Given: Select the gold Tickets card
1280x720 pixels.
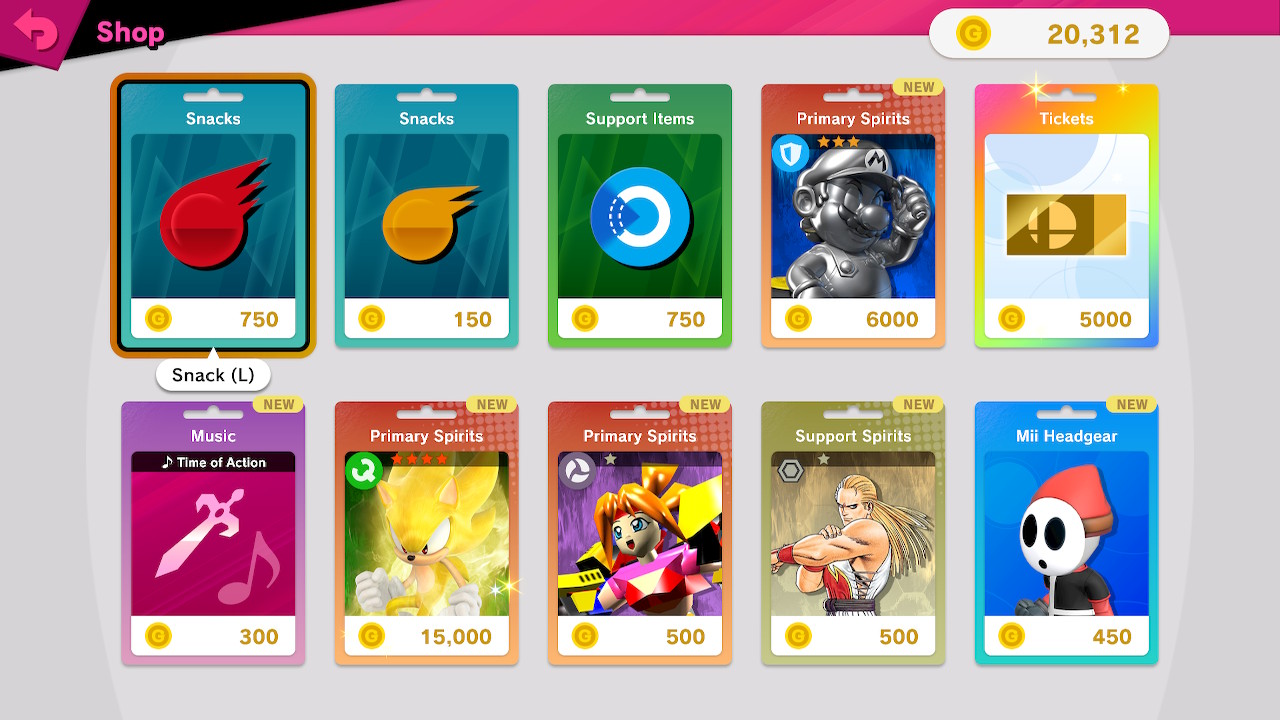Looking at the screenshot, I should click(1067, 216).
